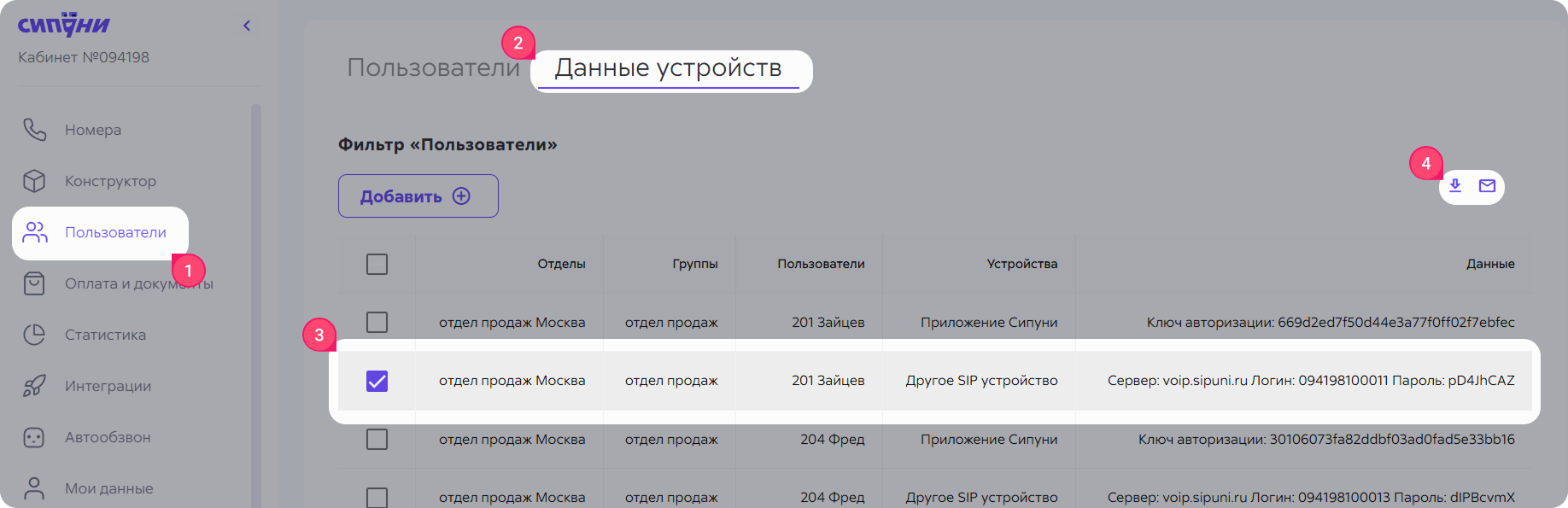Click the pie chart icon for Статистика
The image size is (1568, 508).
coord(34,335)
